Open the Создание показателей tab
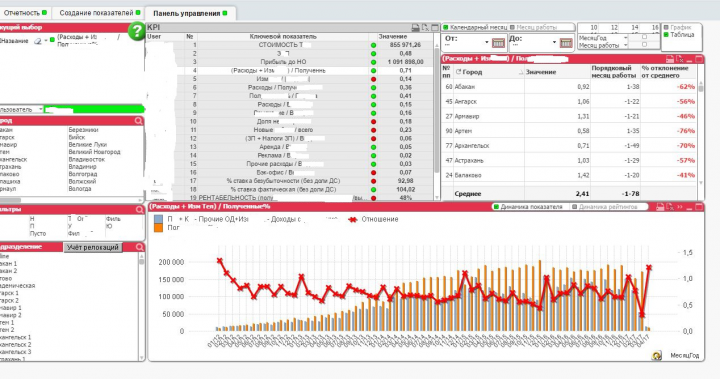 [100, 13]
